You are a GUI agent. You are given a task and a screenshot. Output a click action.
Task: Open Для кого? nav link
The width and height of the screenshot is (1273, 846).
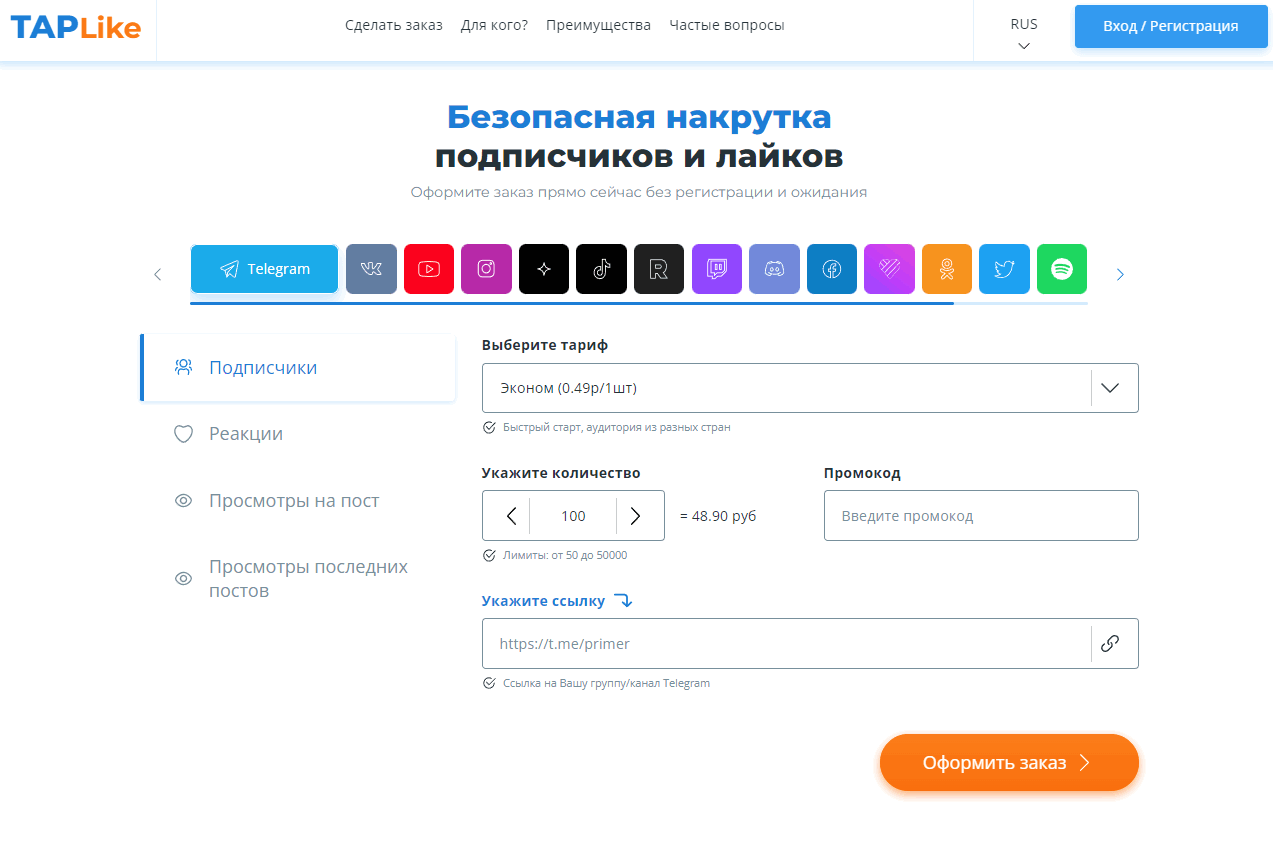(x=494, y=25)
